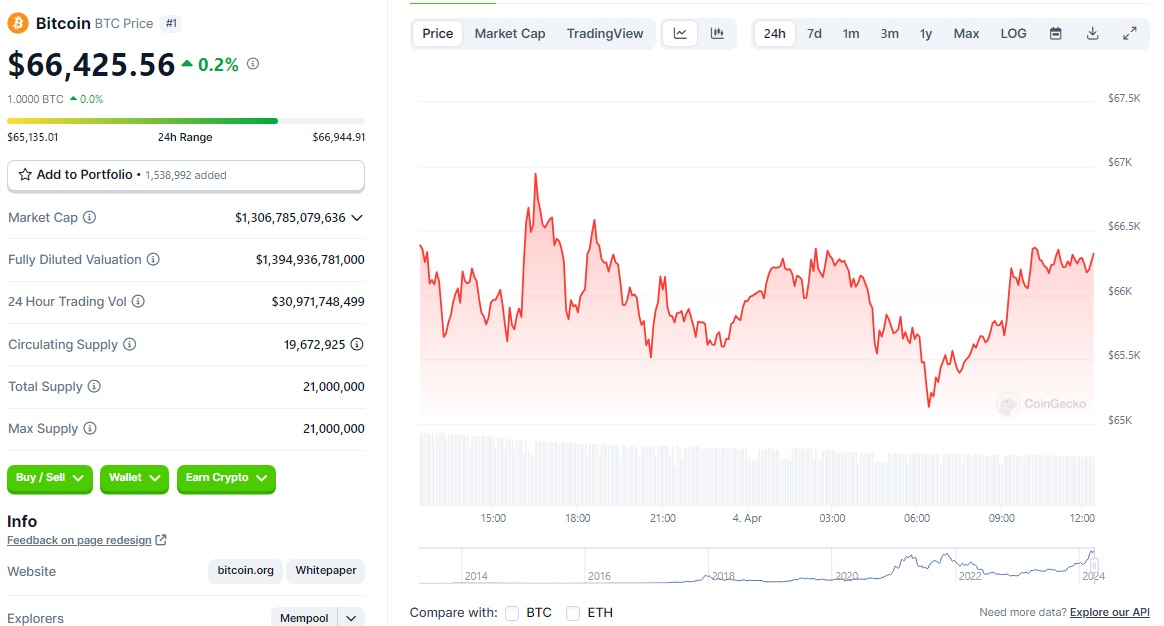Image resolution: width=1164 pixels, height=626 pixels.
Task: Open the Buy / Sell dropdown
Action: coord(50,478)
